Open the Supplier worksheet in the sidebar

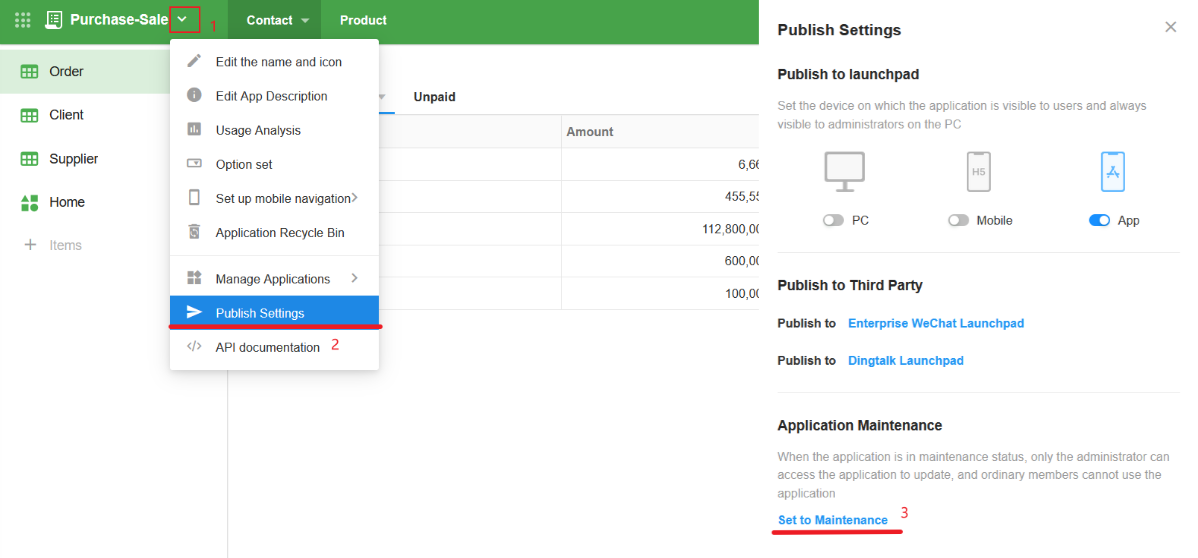tap(73, 159)
